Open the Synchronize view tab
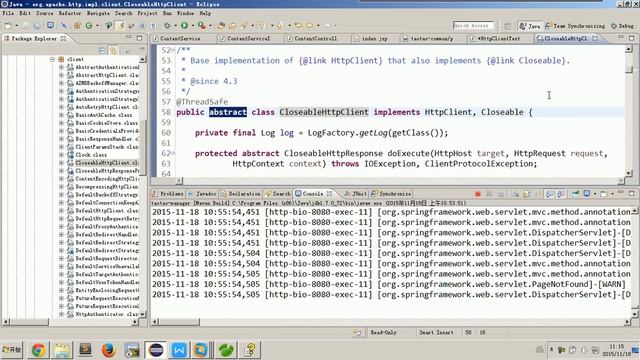This screenshot has height=360, width=640. 391,194
